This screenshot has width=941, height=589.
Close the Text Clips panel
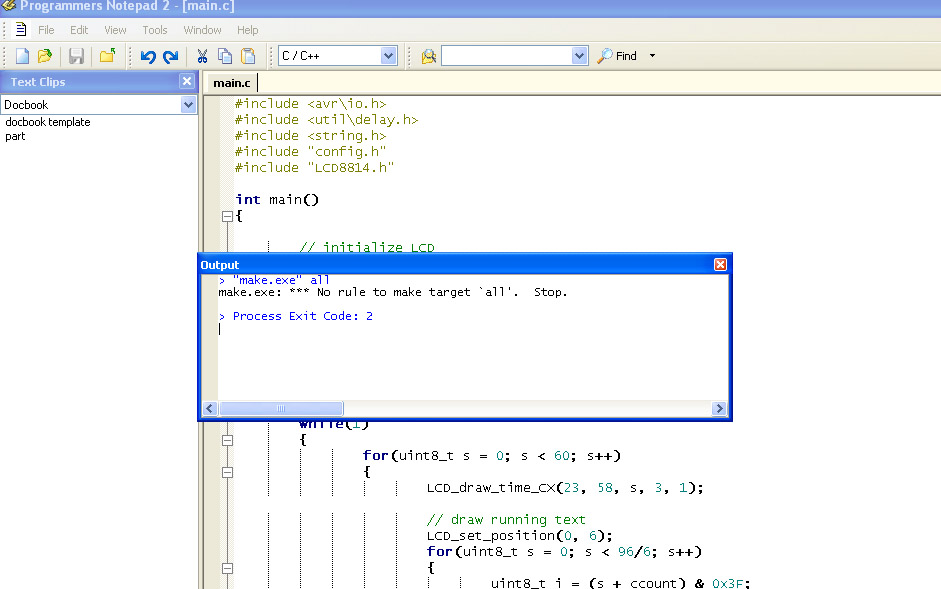tap(187, 82)
